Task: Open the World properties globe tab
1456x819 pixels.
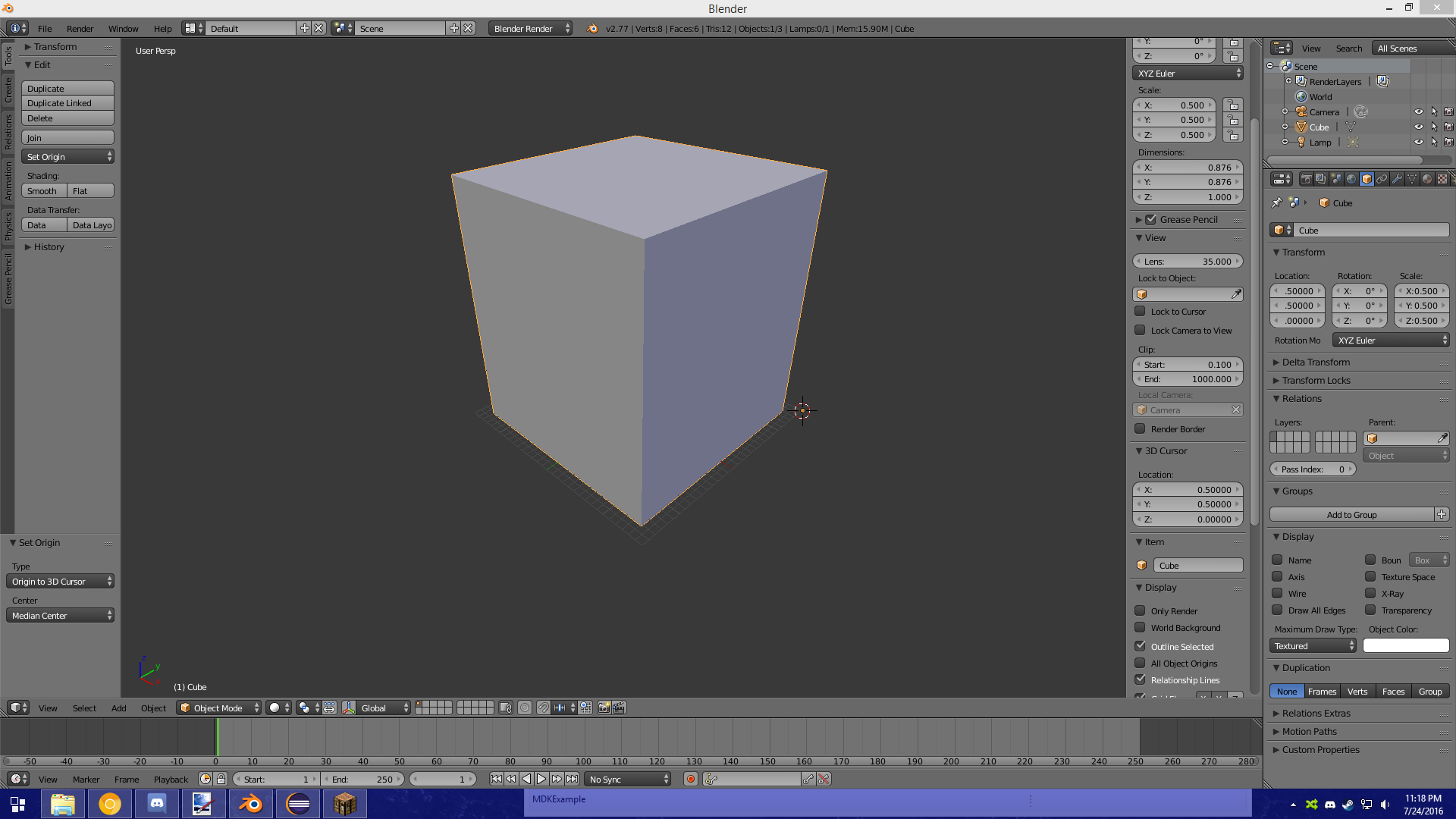Action: (x=1351, y=179)
